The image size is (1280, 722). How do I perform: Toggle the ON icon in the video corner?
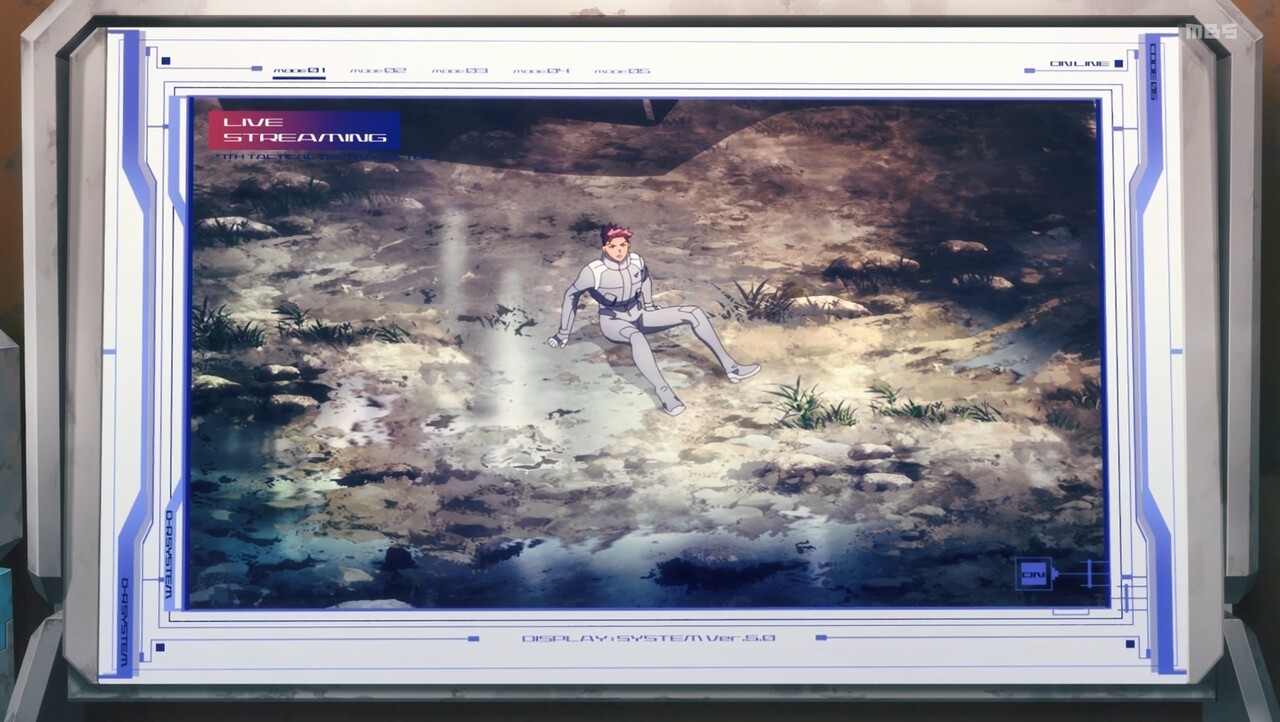1033,574
